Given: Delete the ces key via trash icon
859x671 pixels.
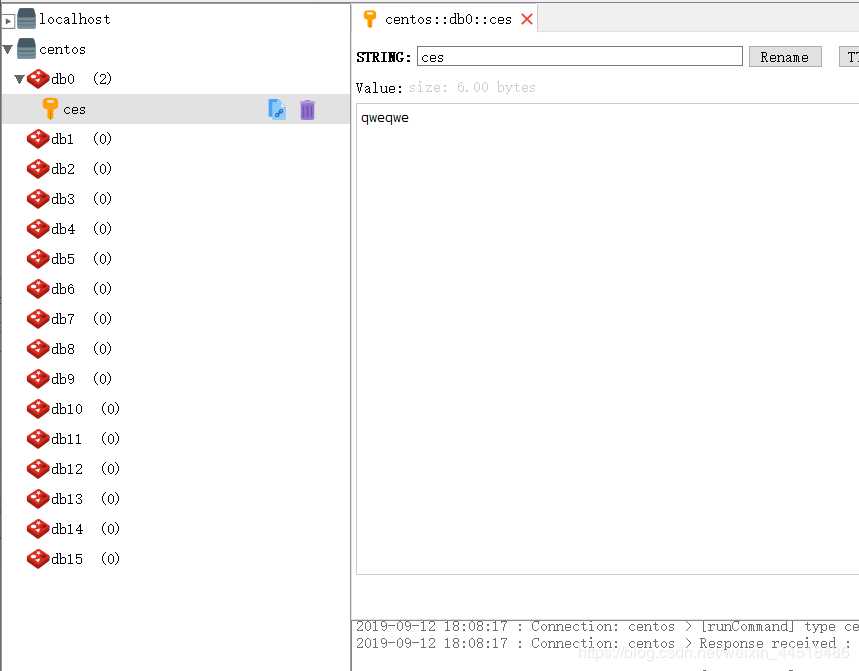Looking at the screenshot, I should 307,110.
